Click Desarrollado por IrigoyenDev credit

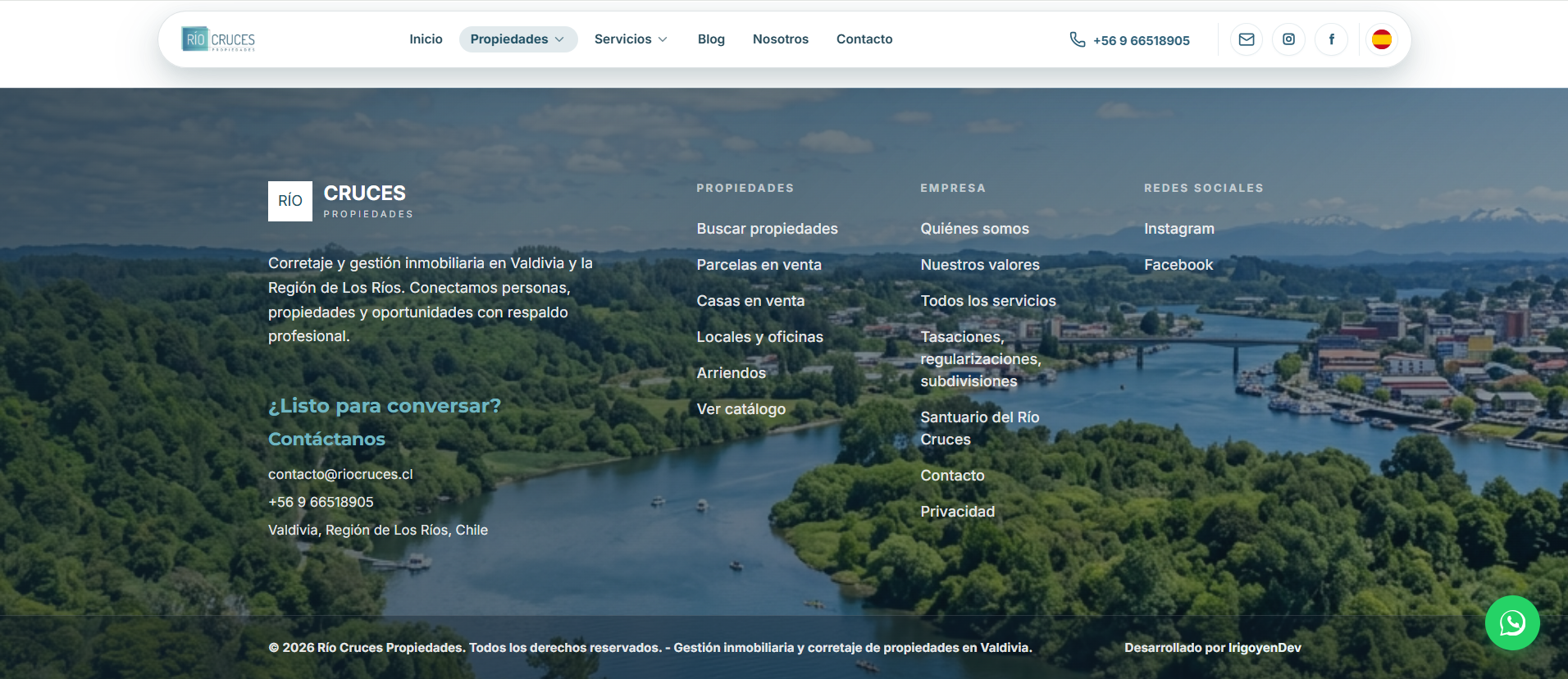coord(1212,648)
